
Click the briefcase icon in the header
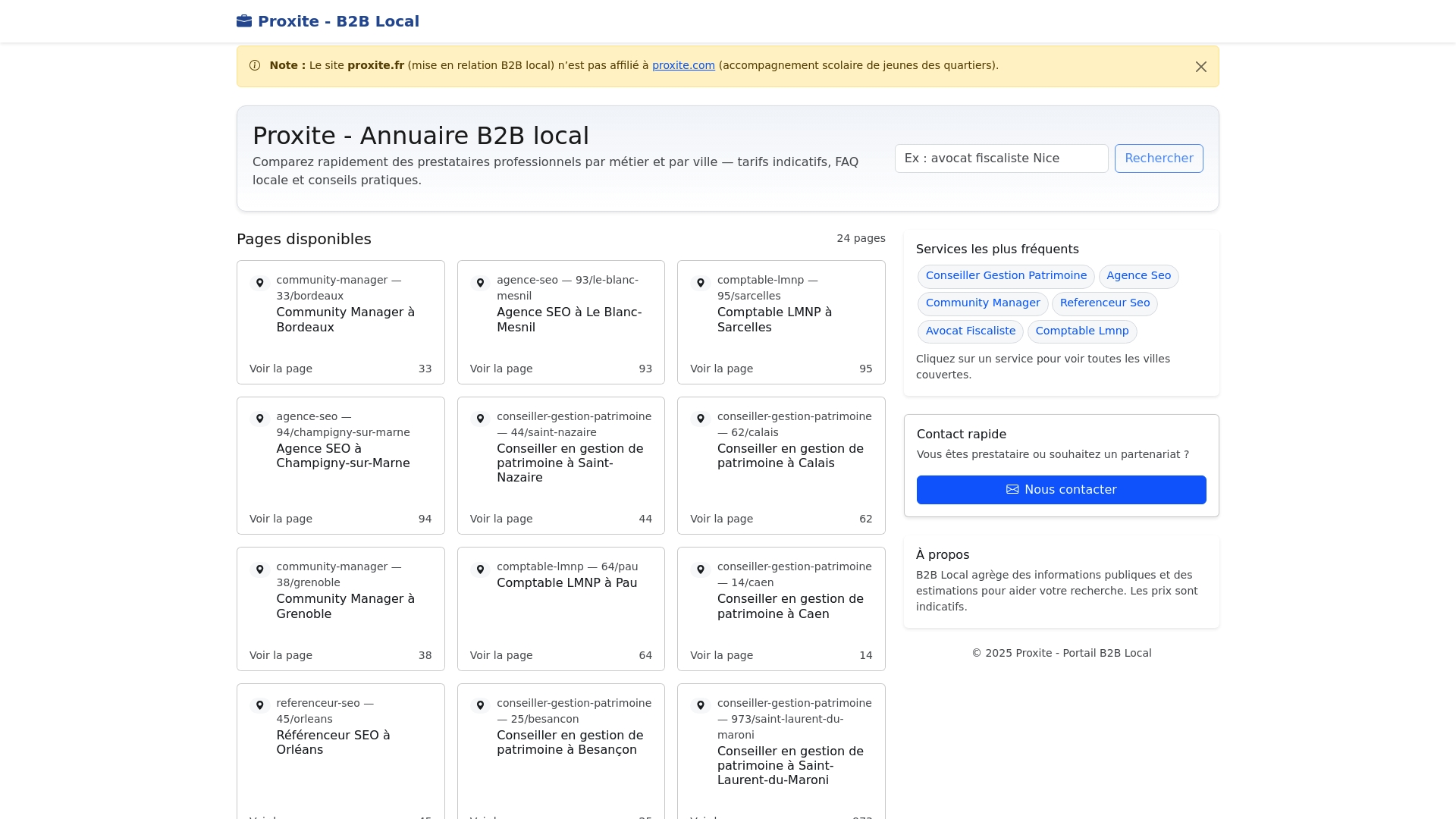(244, 20)
